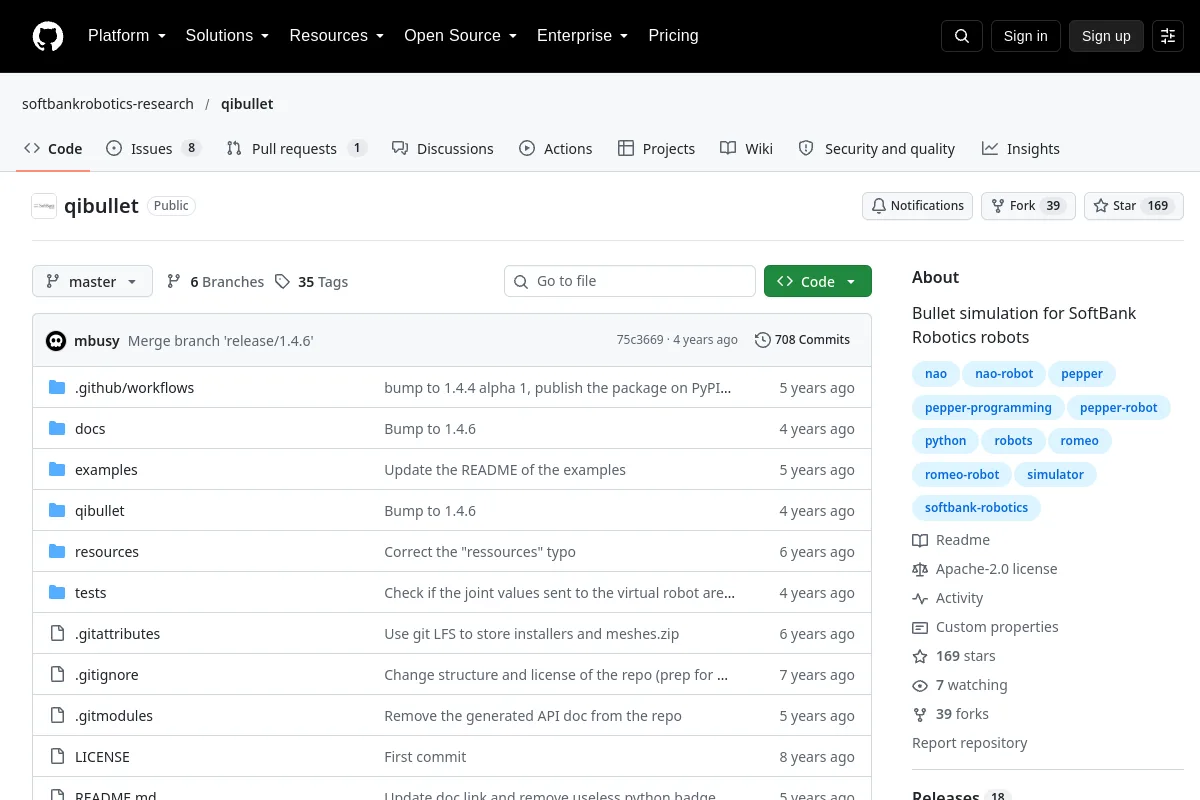
Task: Select the simulator topic tag
Action: click(1055, 475)
